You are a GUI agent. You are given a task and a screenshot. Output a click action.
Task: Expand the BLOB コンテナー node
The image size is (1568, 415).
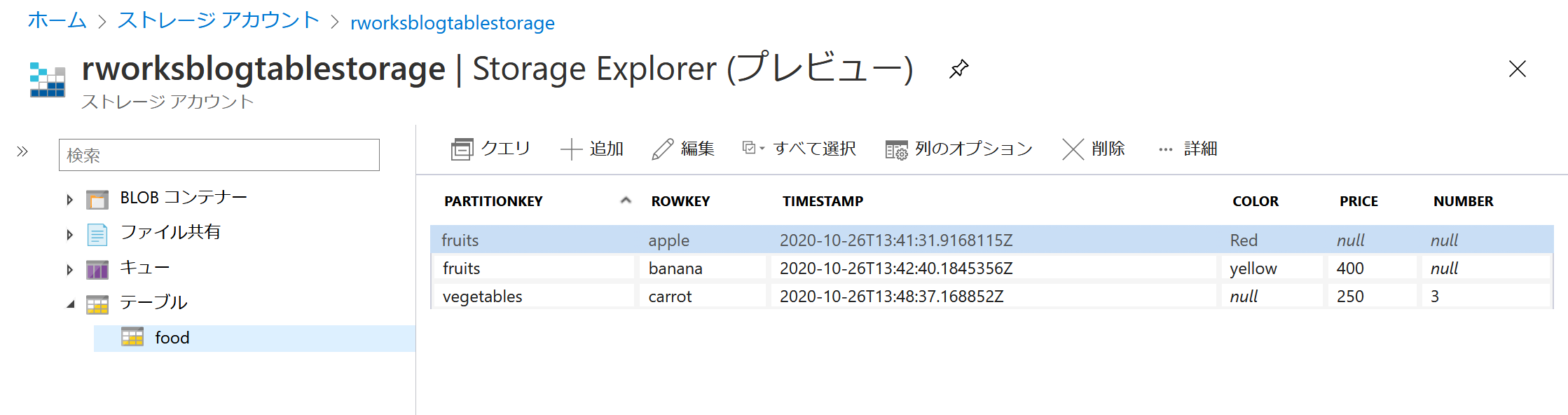[x=69, y=200]
